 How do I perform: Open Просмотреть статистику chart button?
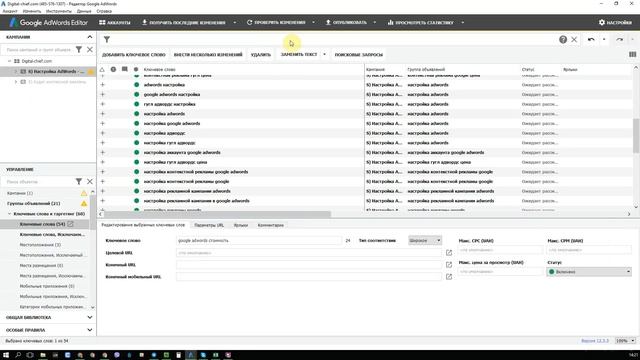420,22
